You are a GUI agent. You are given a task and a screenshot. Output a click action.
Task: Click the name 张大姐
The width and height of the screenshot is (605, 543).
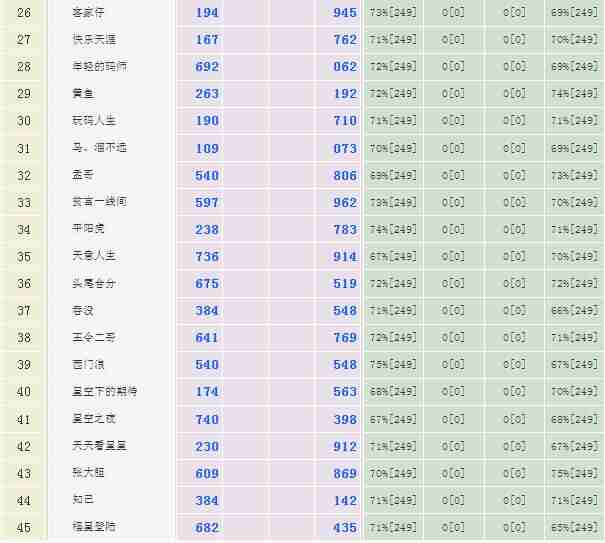click(91, 473)
